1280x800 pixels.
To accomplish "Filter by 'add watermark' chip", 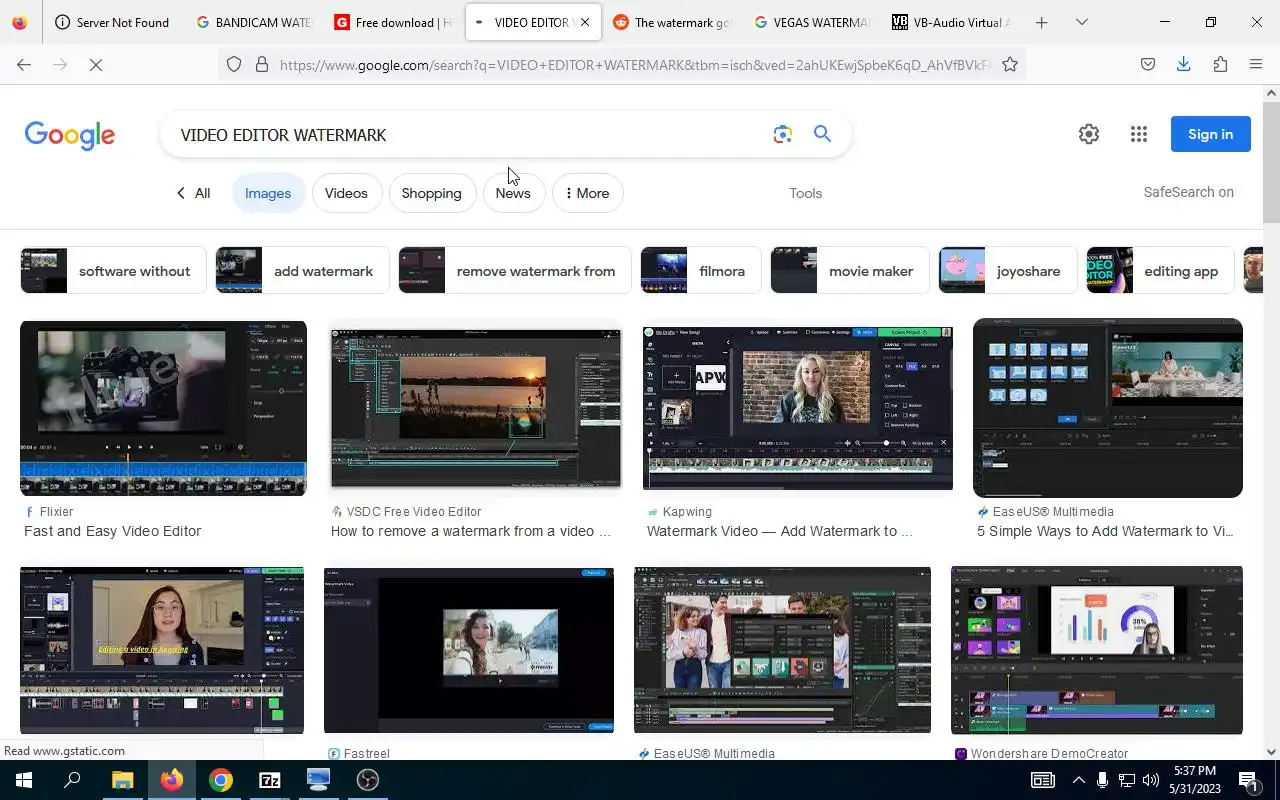I will [x=302, y=271].
